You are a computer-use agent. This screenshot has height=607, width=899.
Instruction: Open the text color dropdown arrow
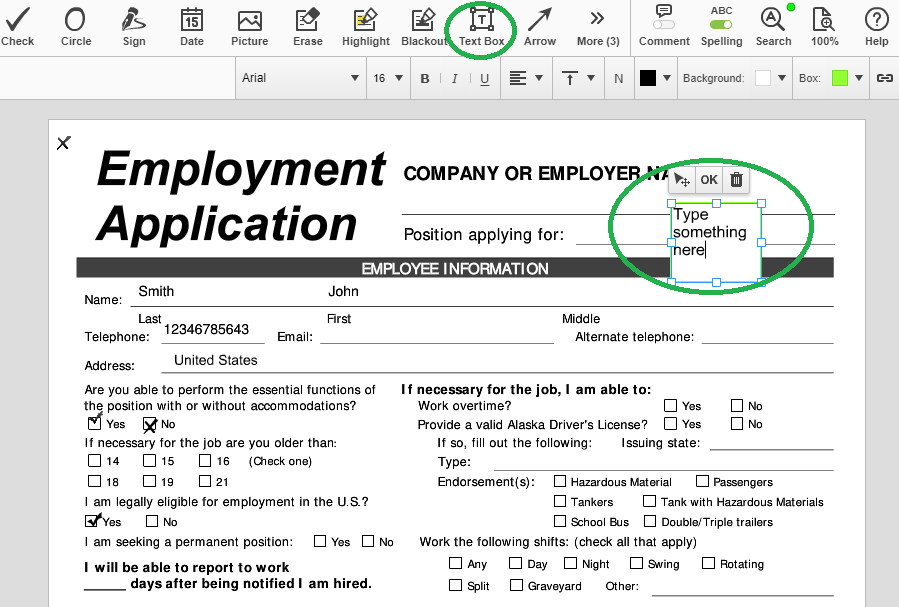click(667, 78)
